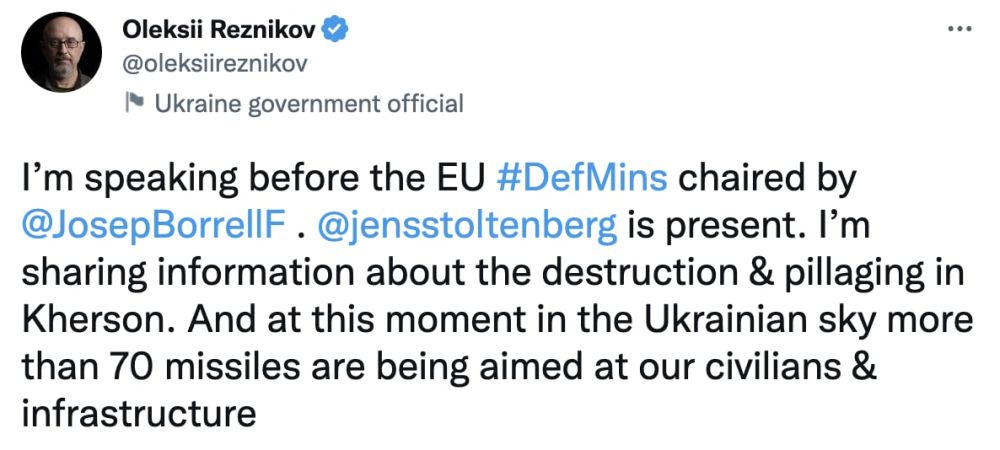Open Oleksii Reznikov's profile picture

(x=58, y=57)
